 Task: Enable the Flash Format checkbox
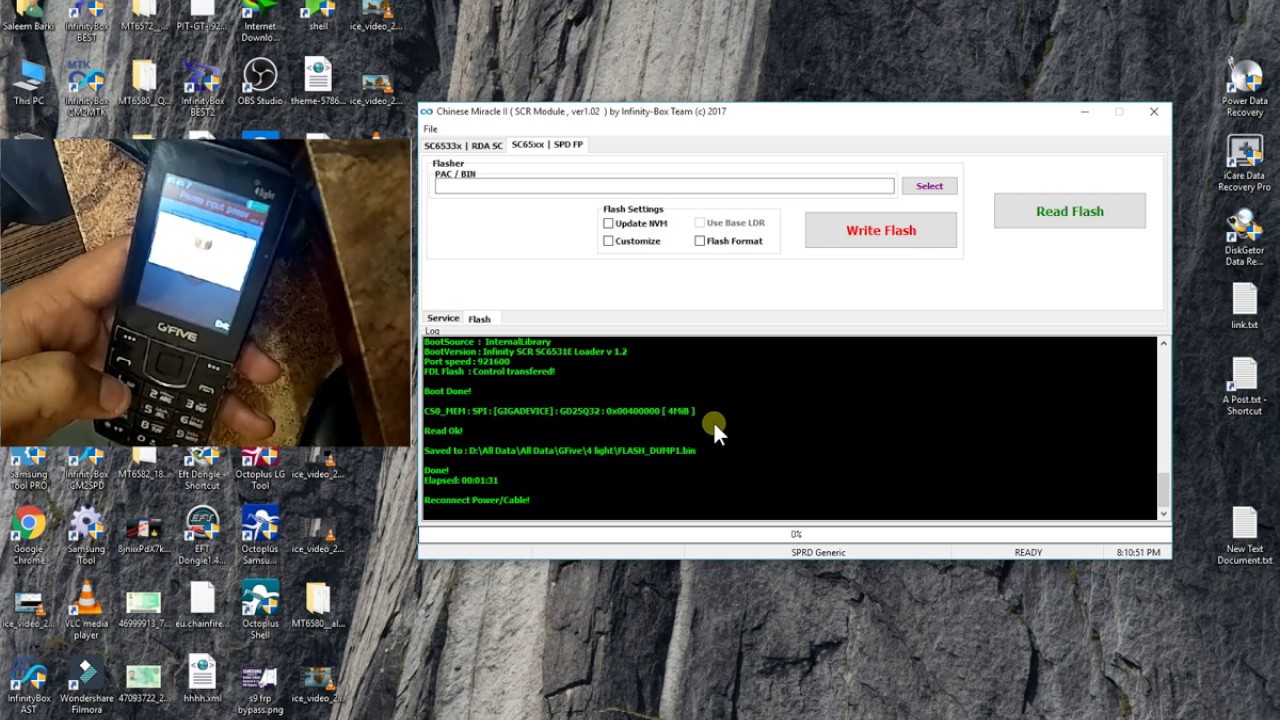click(699, 241)
